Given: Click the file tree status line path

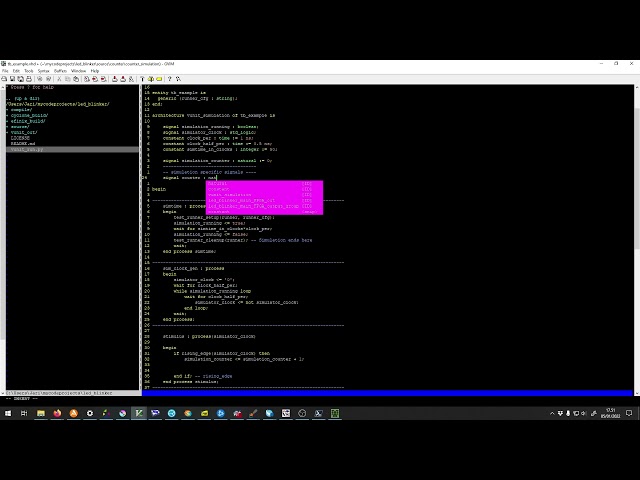Looking at the screenshot, I should tap(59, 393).
